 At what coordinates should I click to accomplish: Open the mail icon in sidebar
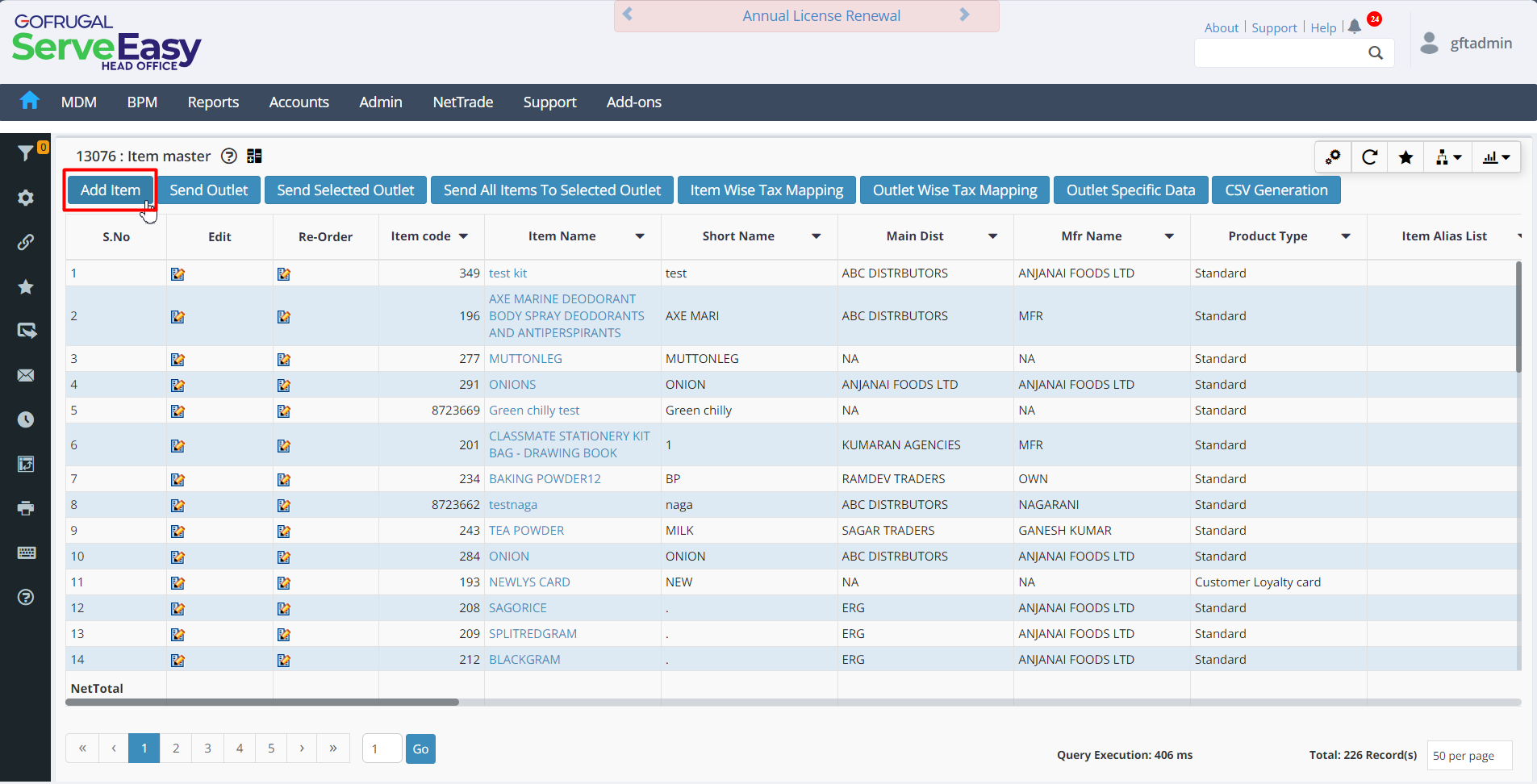26,376
